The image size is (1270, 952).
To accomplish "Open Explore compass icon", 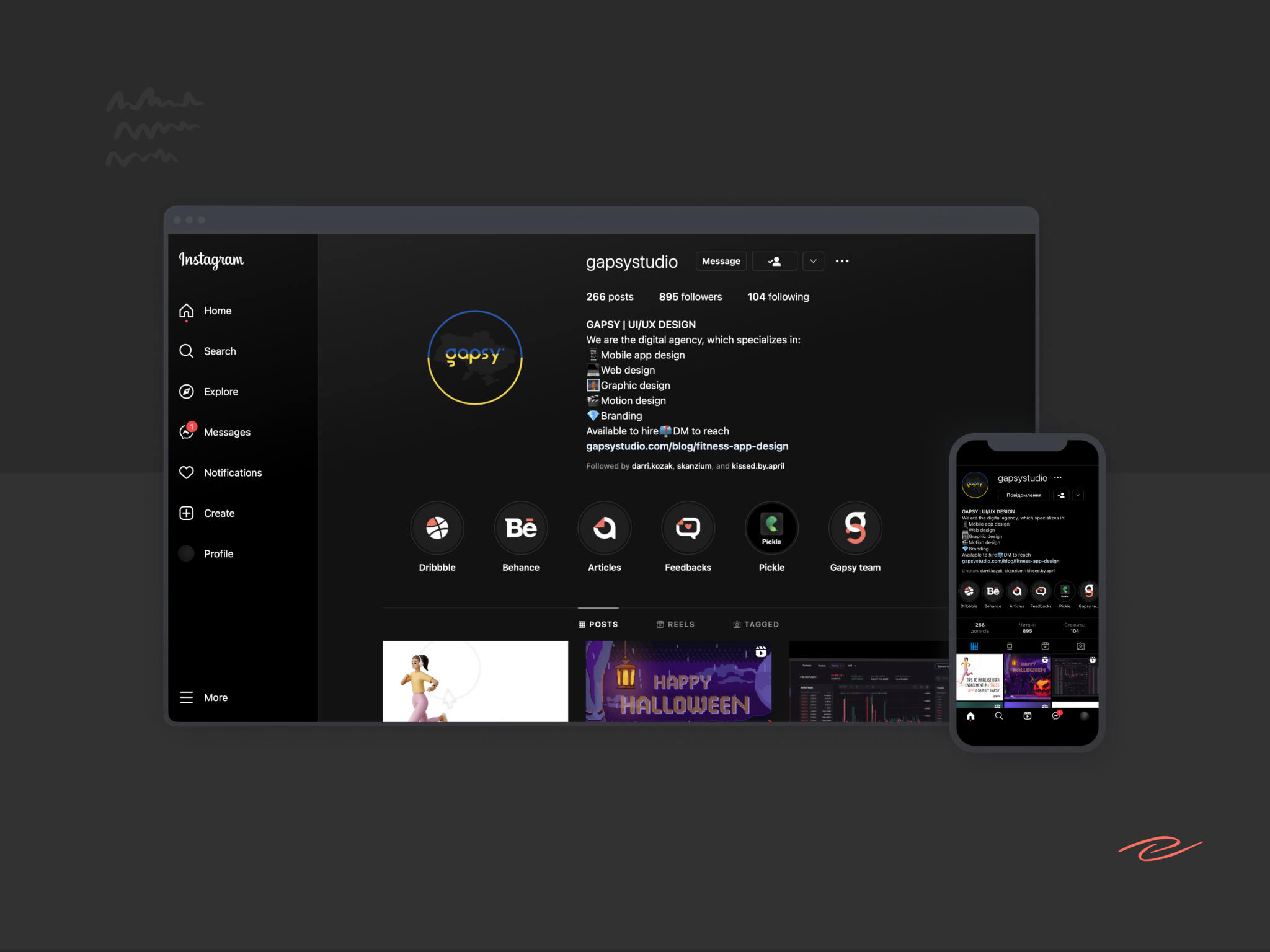I will (187, 392).
